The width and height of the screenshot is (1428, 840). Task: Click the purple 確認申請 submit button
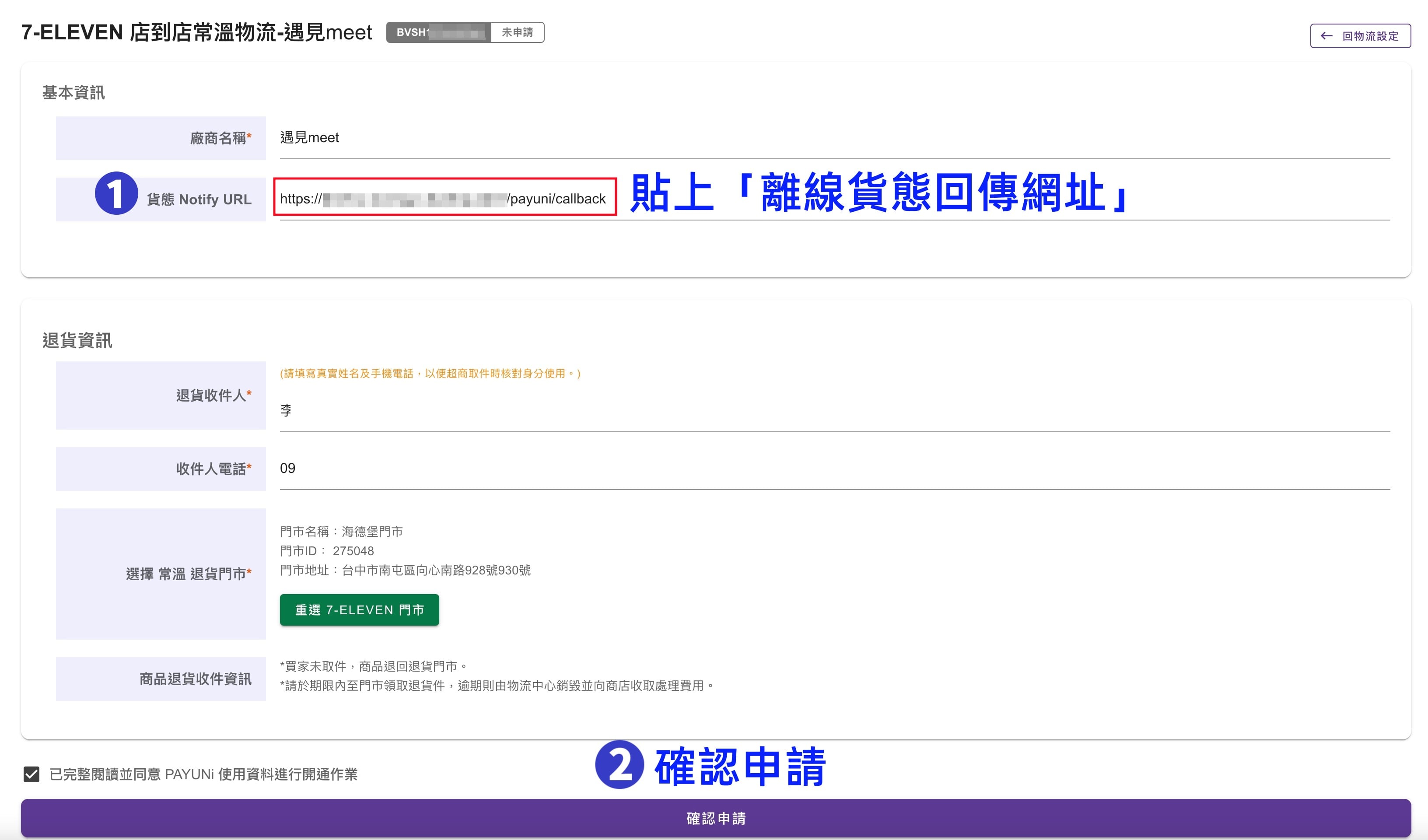tap(716, 819)
